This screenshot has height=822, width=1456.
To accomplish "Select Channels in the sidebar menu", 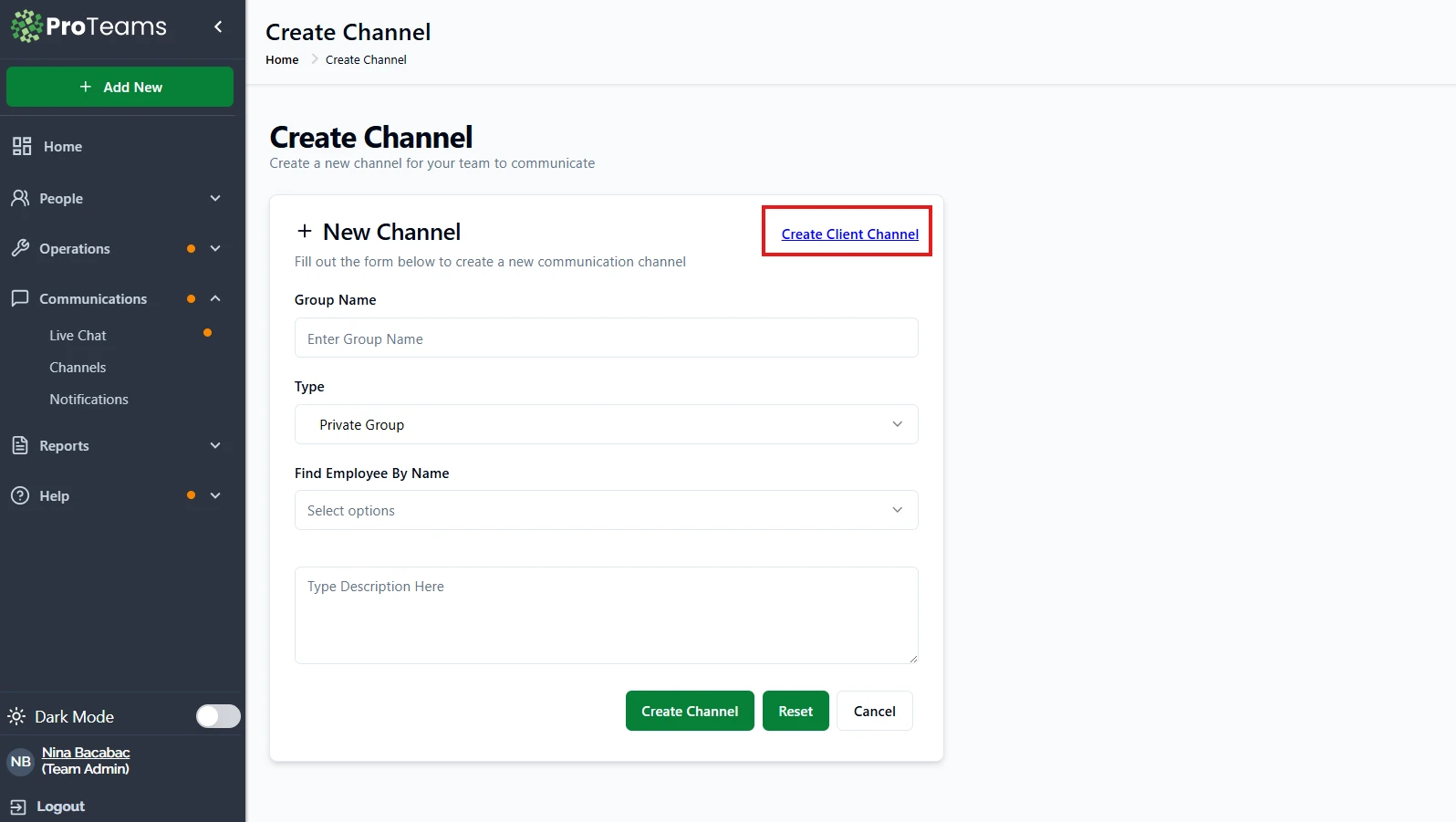I will 78,368.
